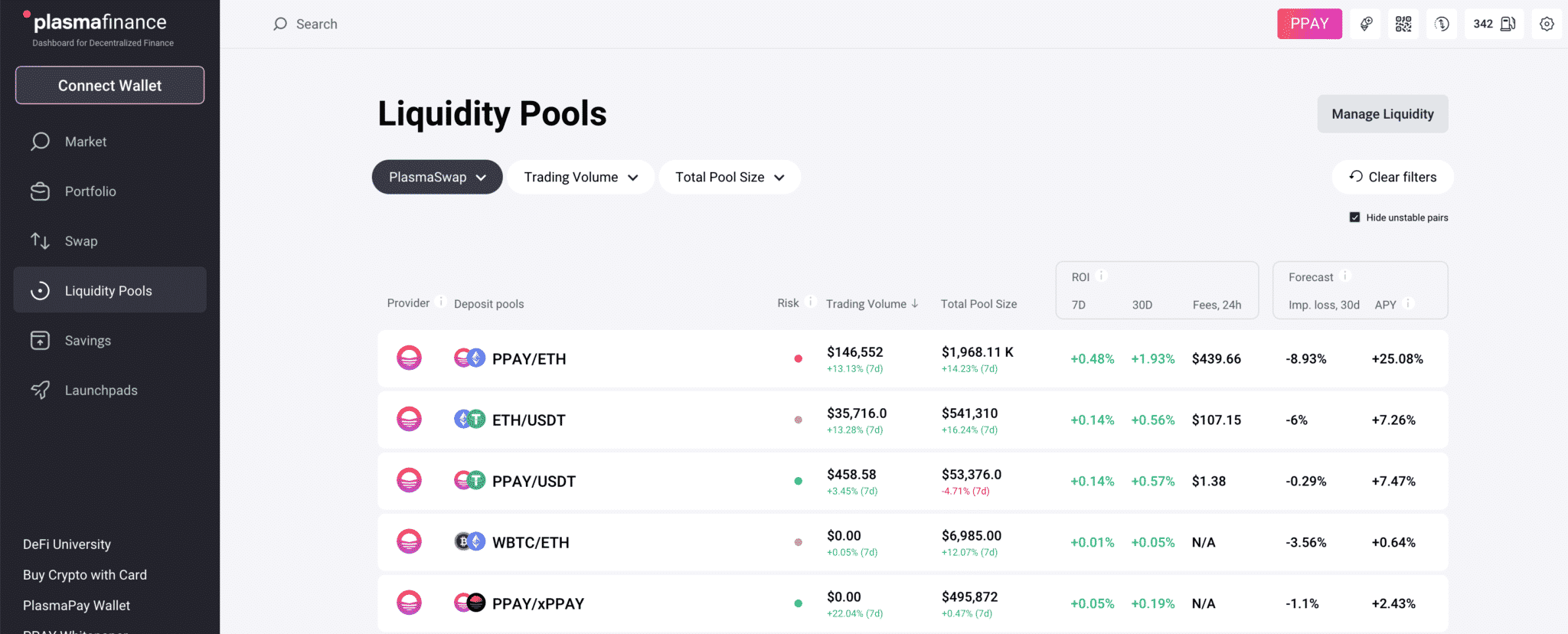Select the PPAY/USDT pool name
This screenshot has height=634, width=1568.
click(534, 482)
